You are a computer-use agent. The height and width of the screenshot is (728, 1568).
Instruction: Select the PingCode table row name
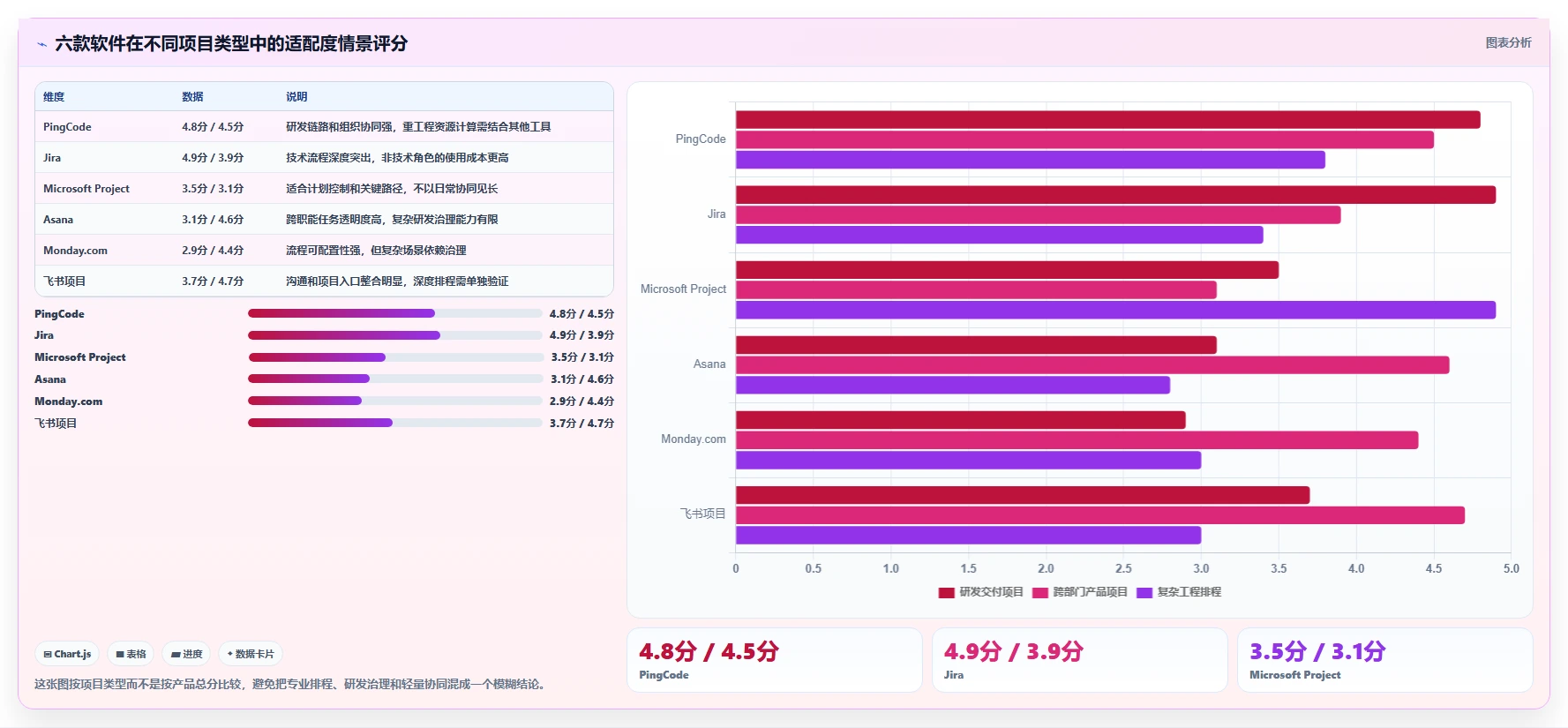tap(67, 127)
